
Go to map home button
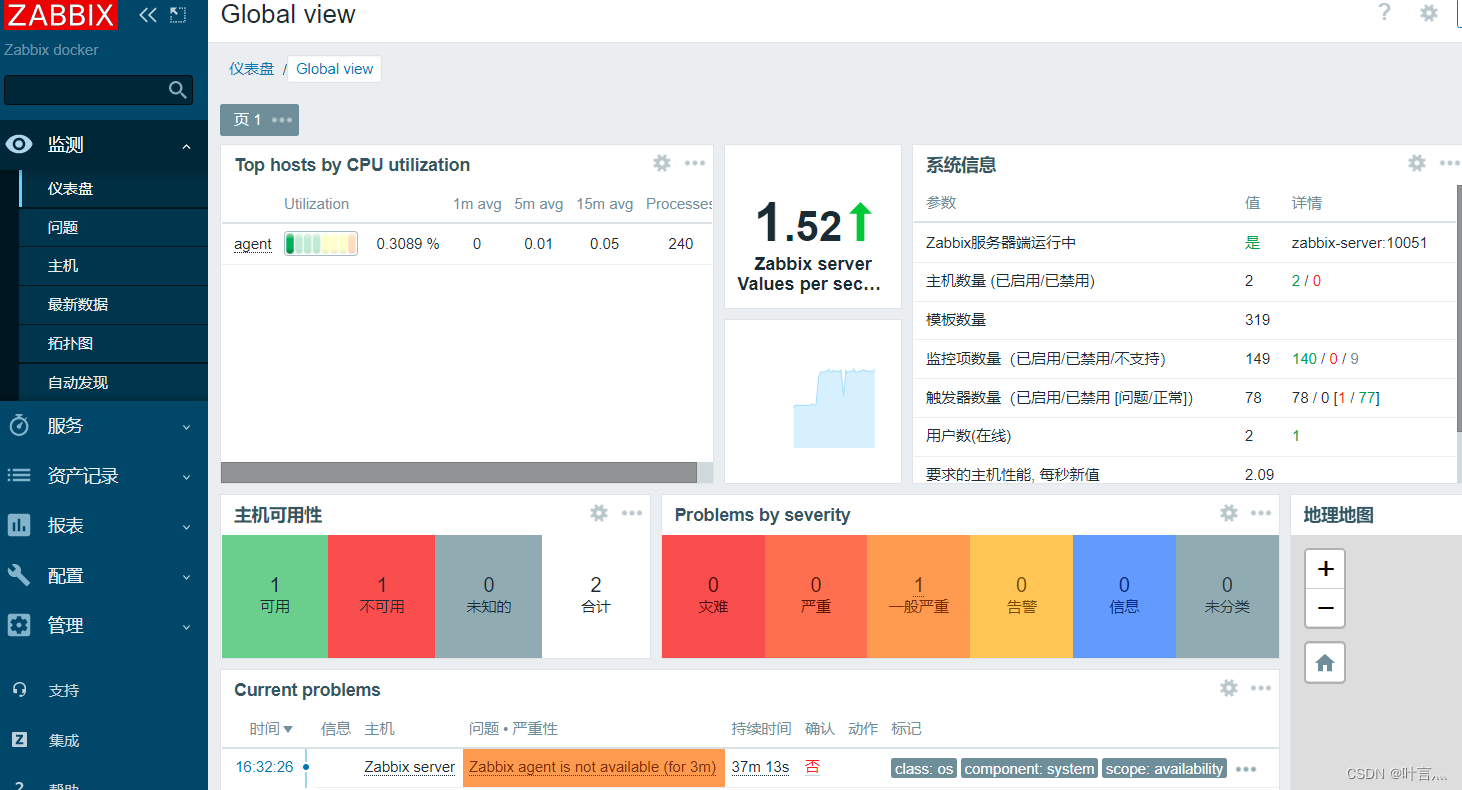pos(1325,663)
